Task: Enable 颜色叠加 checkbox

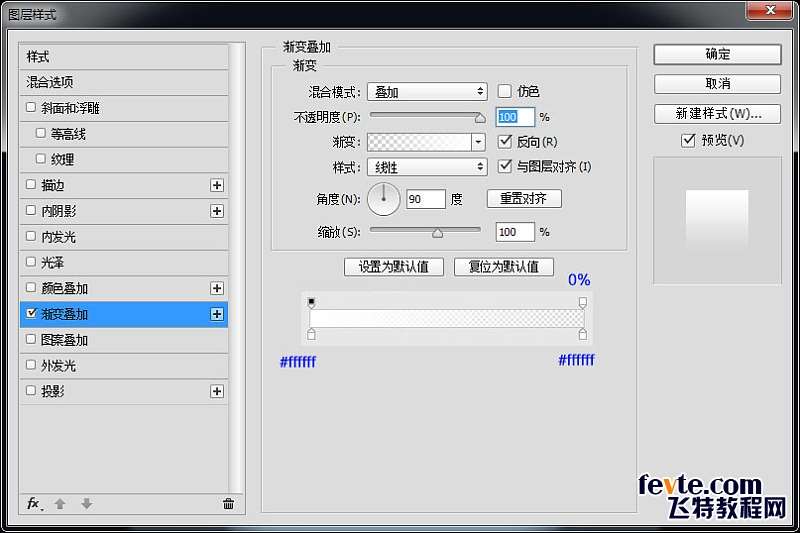Action: [x=31, y=287]
